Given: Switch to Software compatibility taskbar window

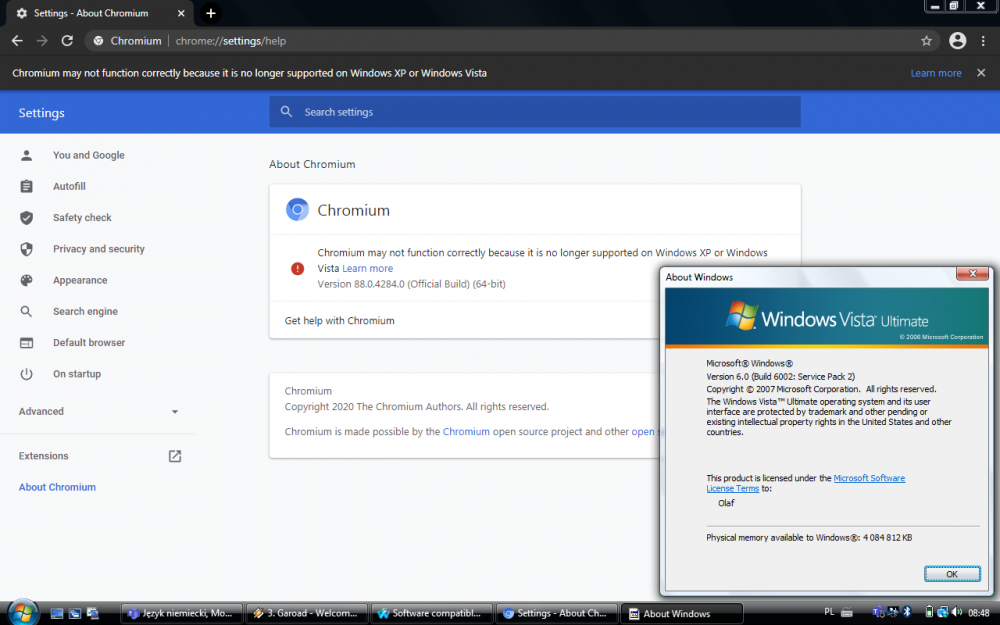Looking at the screenshot, I should pyautogui.click(x=433, y=613).
